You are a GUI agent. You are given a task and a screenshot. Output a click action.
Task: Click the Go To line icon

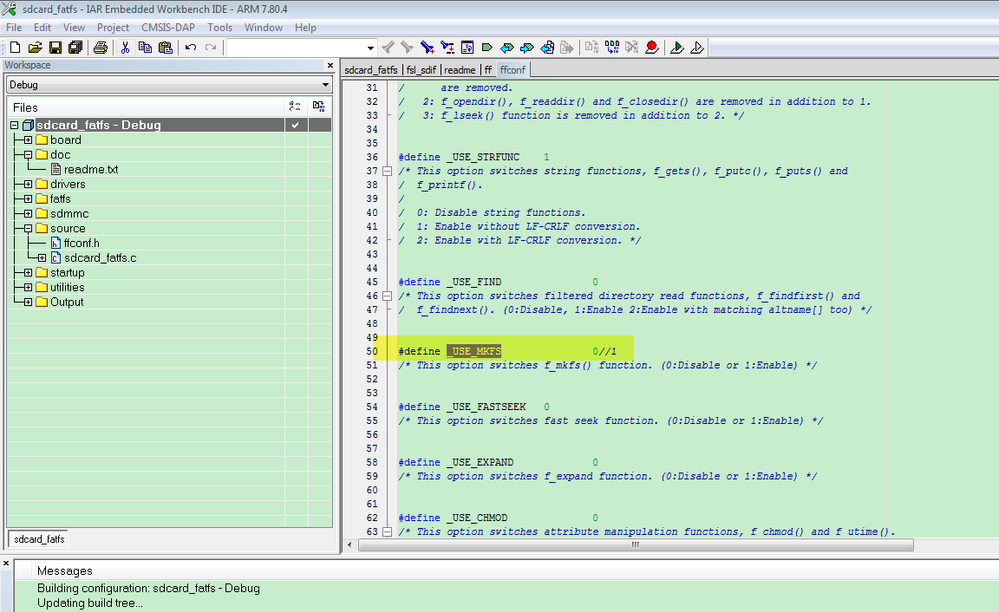click(x=467, y=48)
